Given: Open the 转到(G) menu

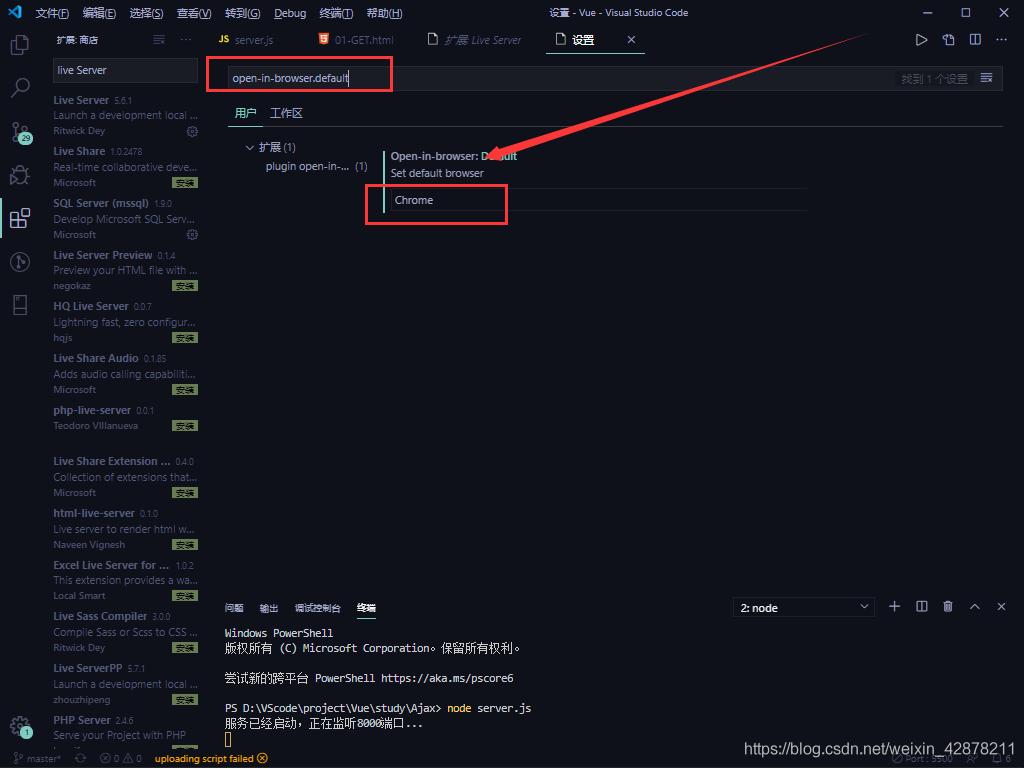Looking at the screenshot, I should click(x=242, y=13).
